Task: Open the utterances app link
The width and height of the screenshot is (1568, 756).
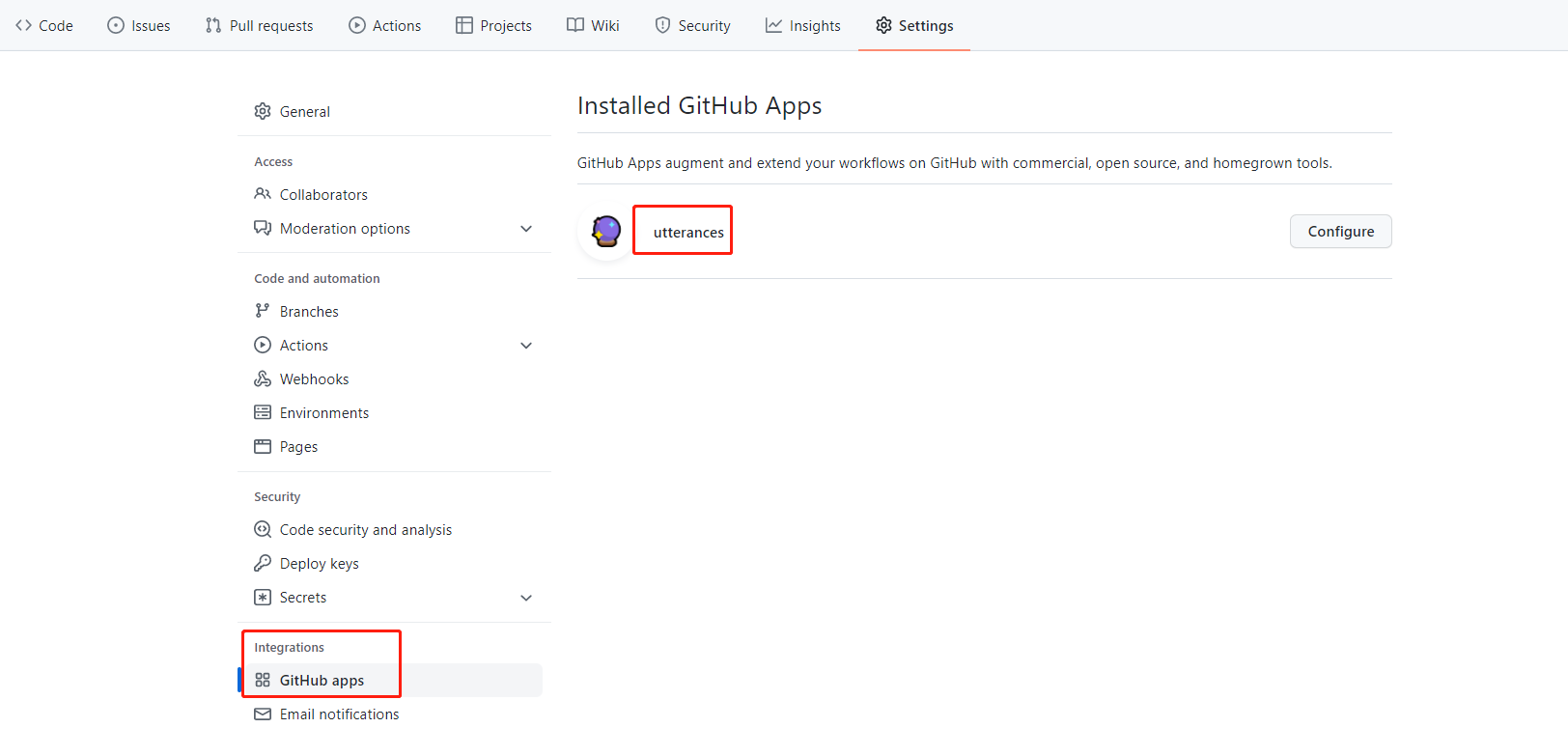Action: (x=688, y=233)
